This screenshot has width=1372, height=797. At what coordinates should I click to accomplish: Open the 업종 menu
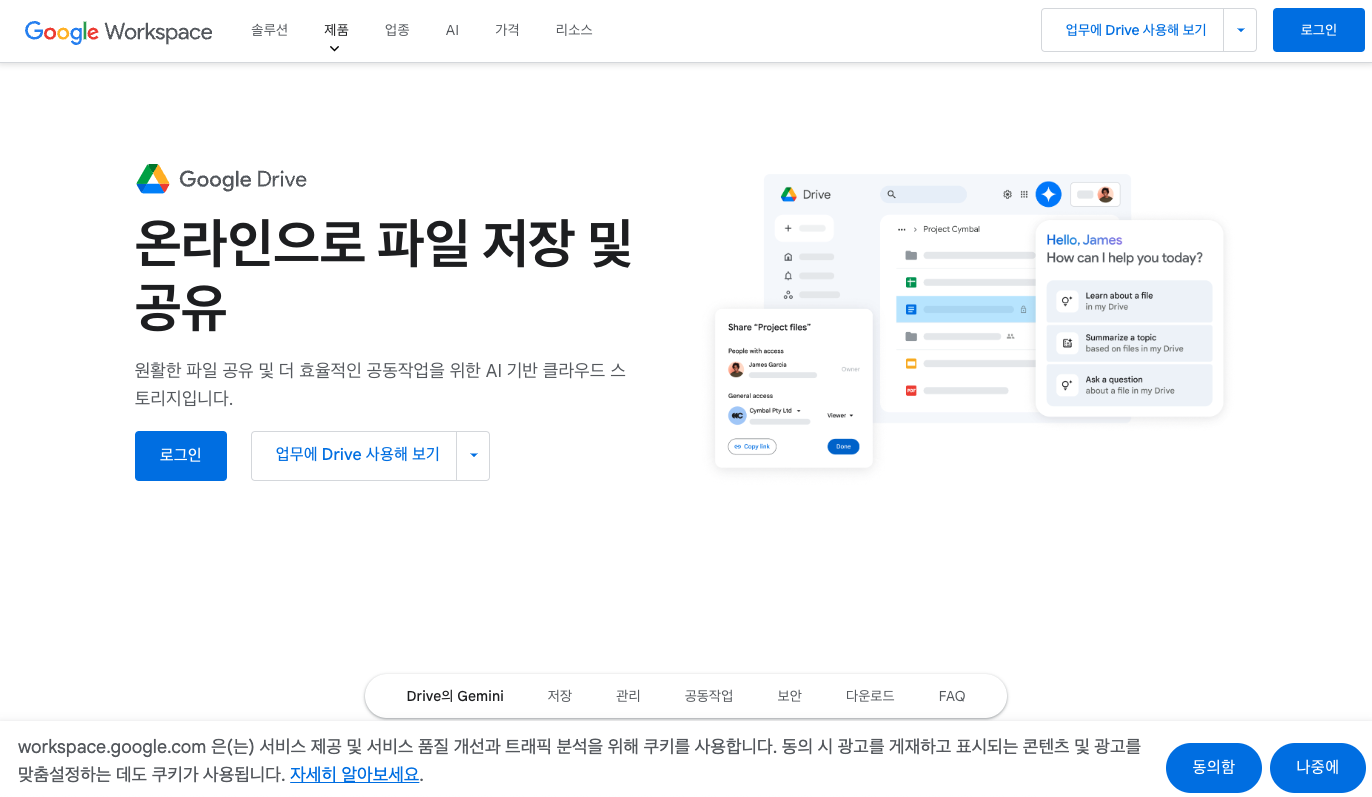tap(397, 30)
